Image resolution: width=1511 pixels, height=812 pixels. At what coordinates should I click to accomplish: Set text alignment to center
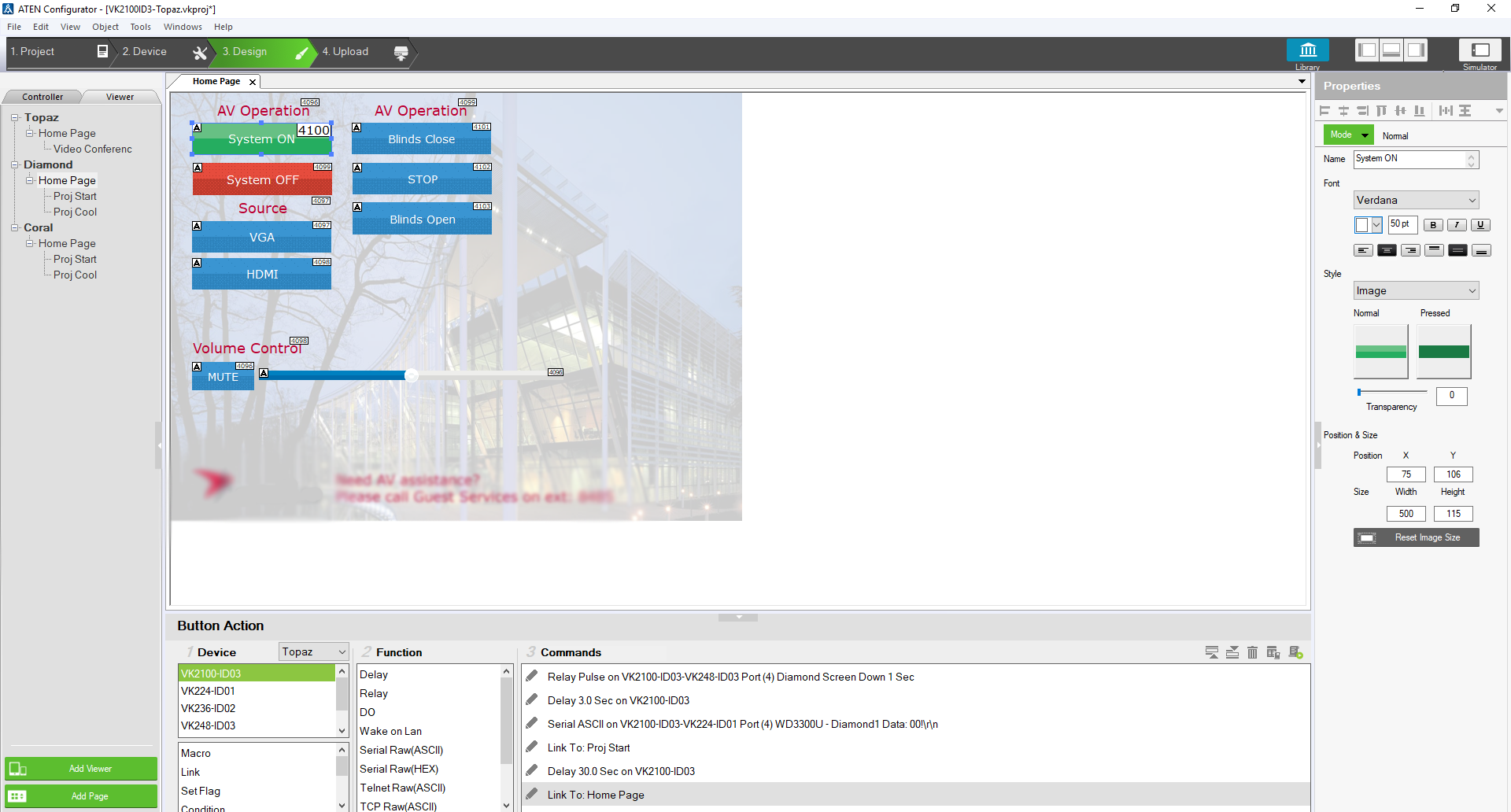pyautogui.click(x=1387, y=250)
